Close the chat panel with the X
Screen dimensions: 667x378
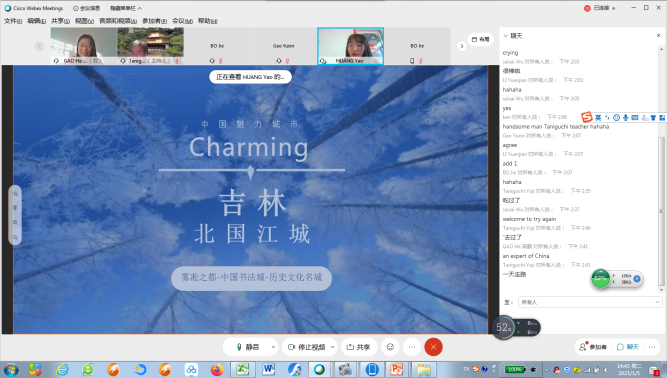(x=658, y=36)
